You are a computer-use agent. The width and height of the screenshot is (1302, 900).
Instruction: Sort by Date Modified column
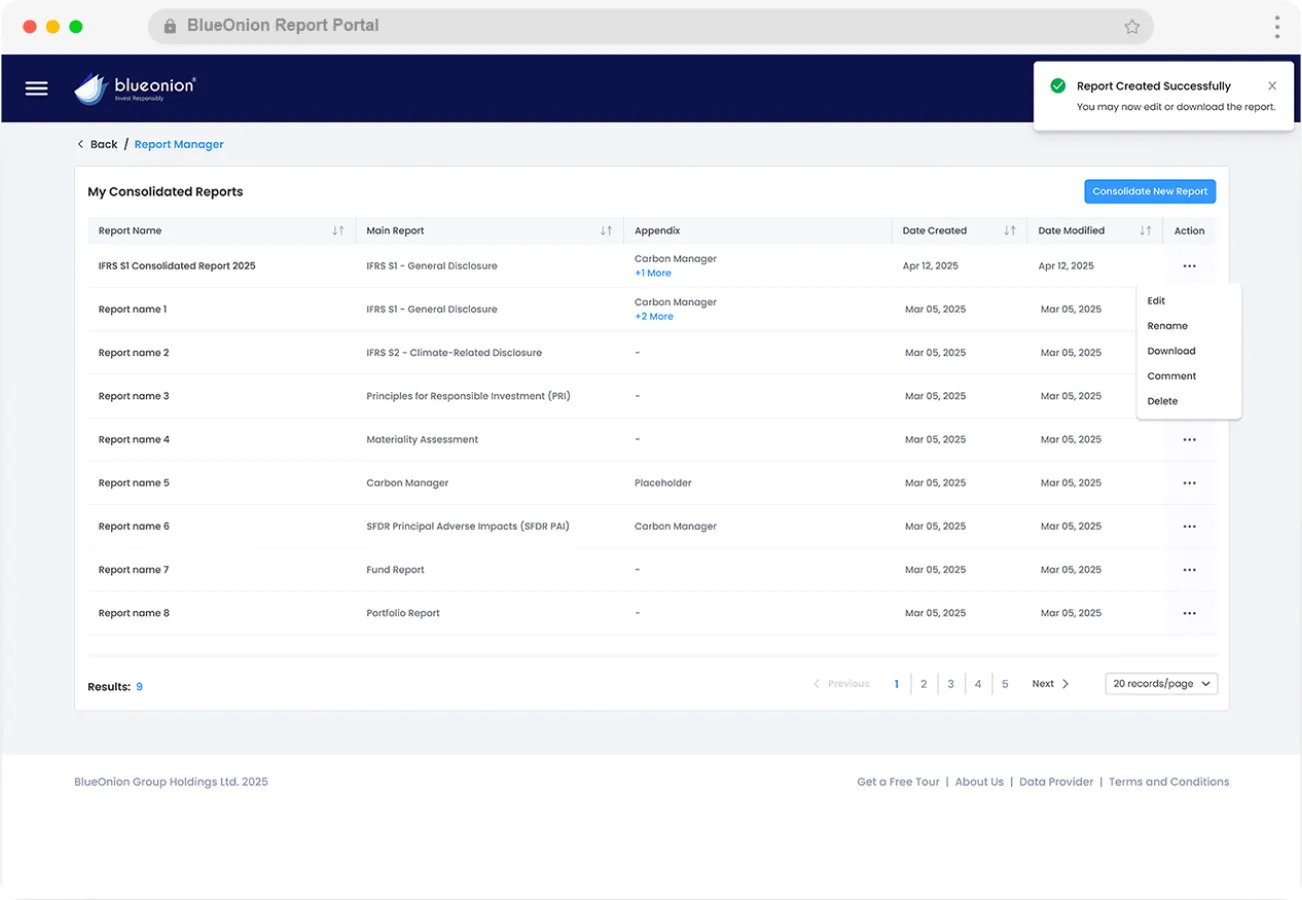1146,231
